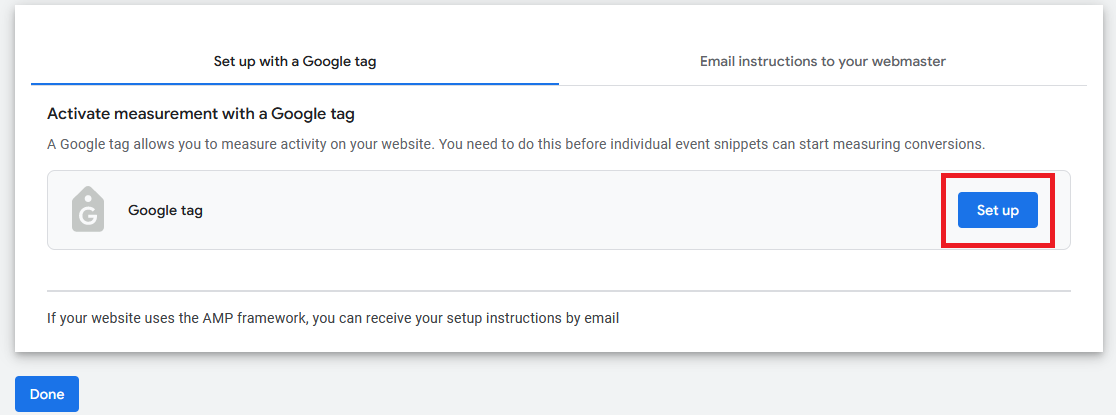Click the AMP framework setup instructions note
The width and height of the screenshot is (1116, 415).
[333, 319]
